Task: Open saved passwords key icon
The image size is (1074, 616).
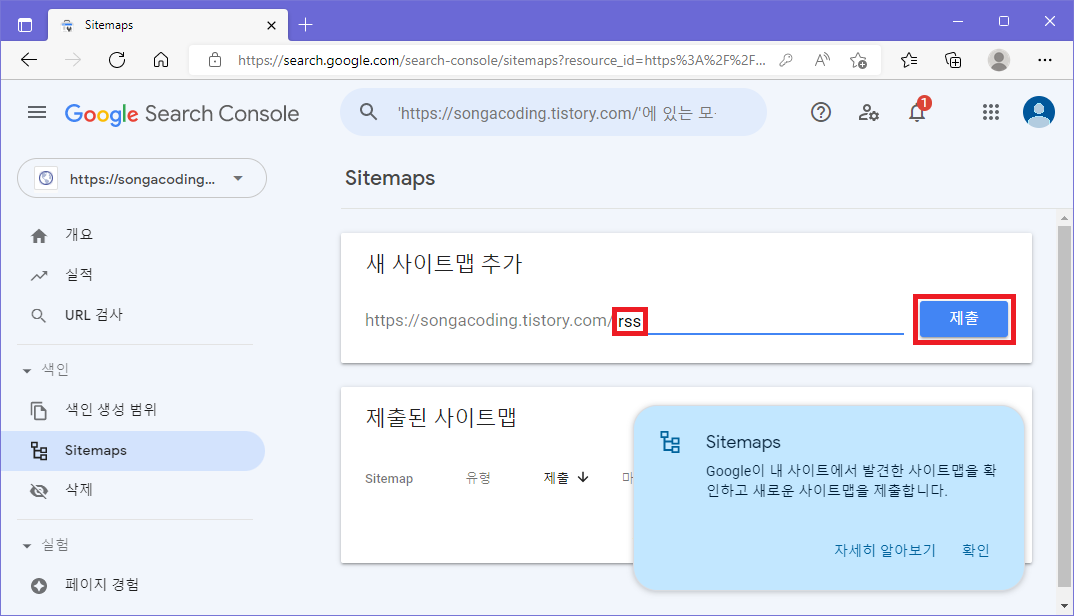Action: click(x=786, y=60)
